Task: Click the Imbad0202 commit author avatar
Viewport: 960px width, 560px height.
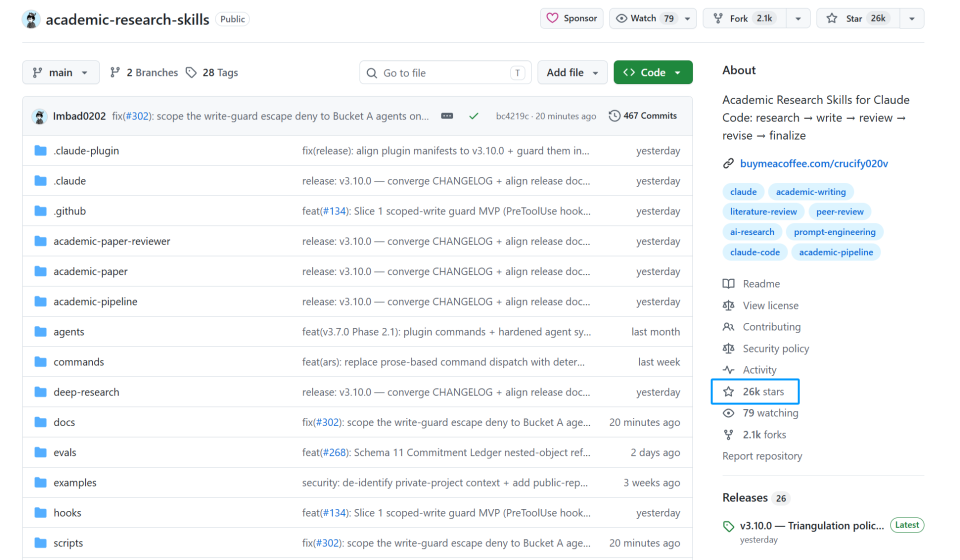Action: (x=39, y=116)
